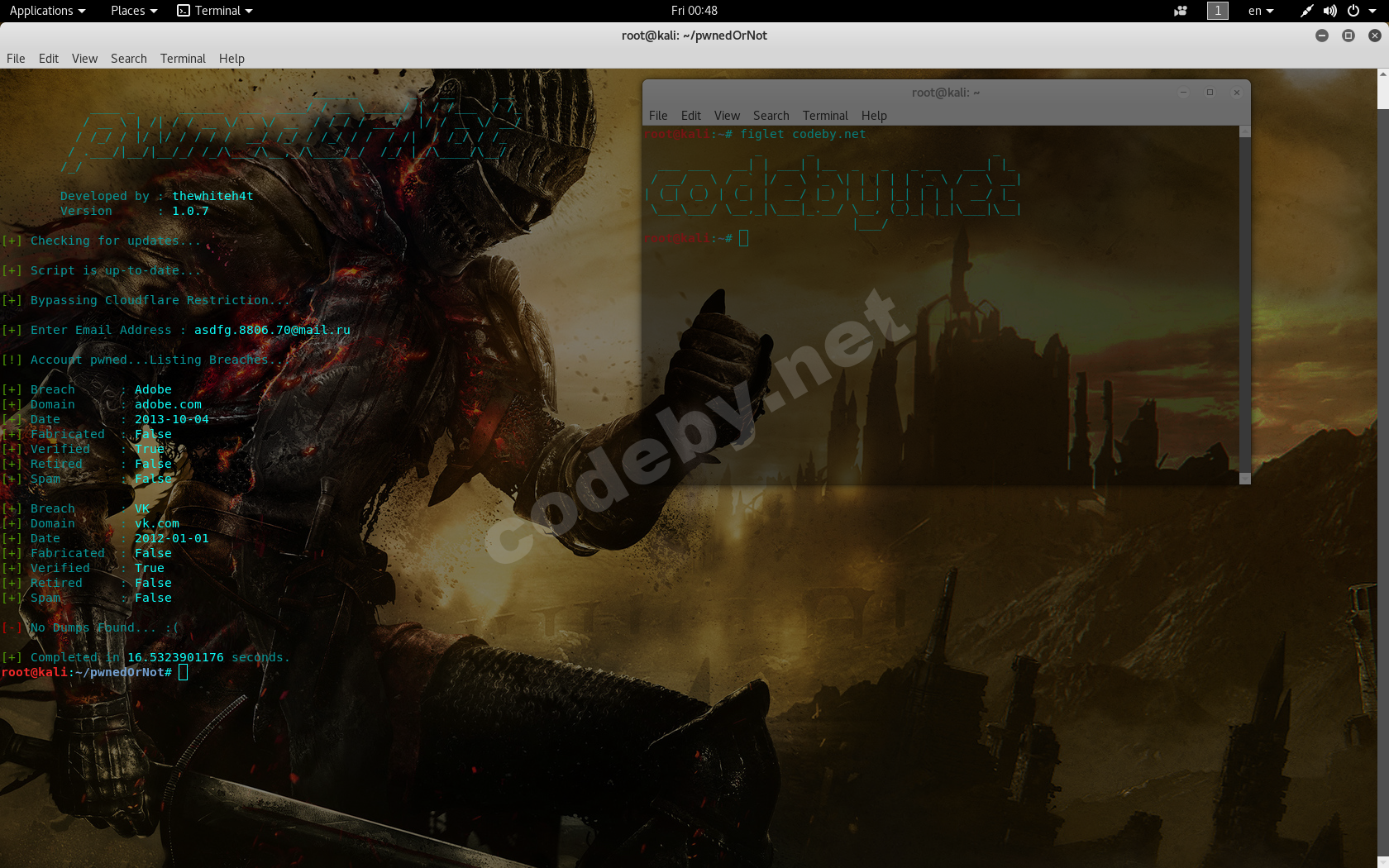Expand the system menu arrow beside power icon

[1372, 11]
